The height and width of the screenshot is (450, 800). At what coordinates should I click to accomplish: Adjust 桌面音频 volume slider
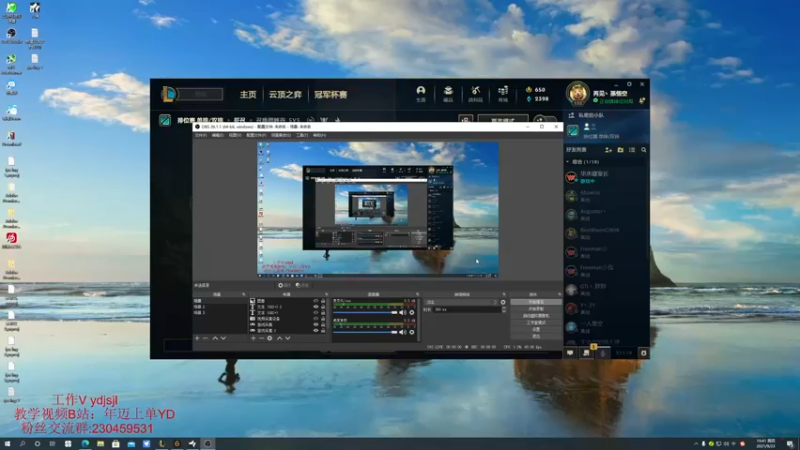365,332
